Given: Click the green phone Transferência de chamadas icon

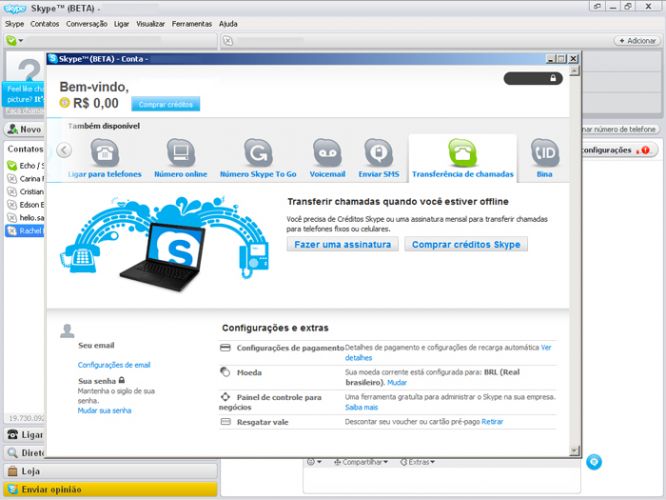Looking at the screenshot, I should (x=463, y=153).
